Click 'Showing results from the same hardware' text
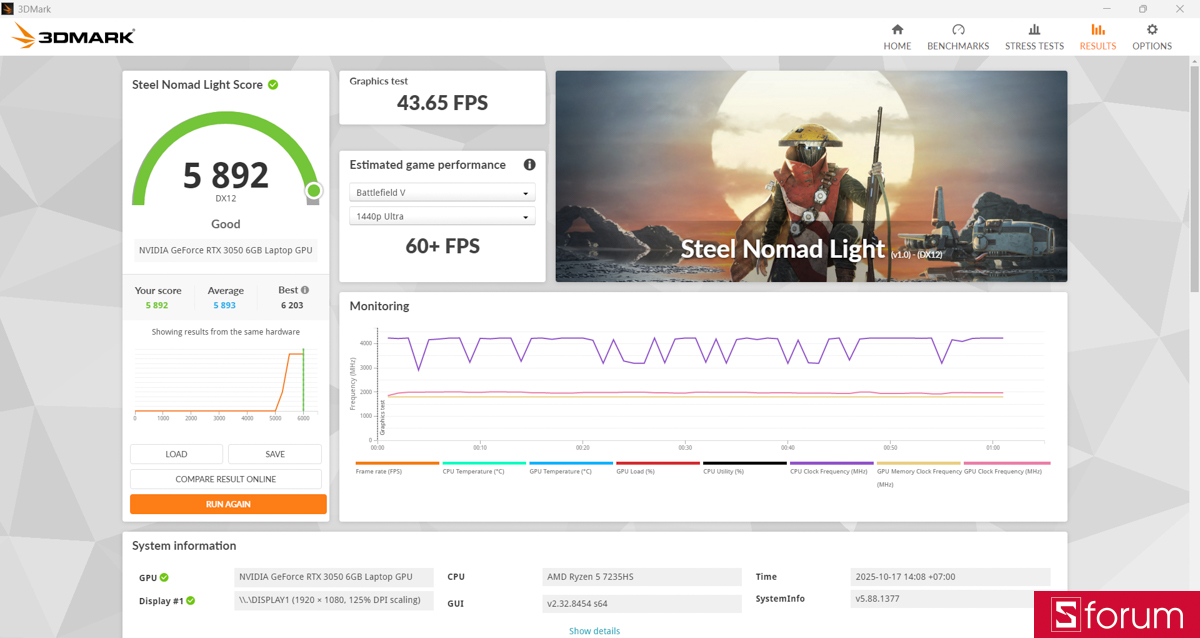Viewport: 1200px width, 638px height. pyautogui.click(x=226, y=332)
